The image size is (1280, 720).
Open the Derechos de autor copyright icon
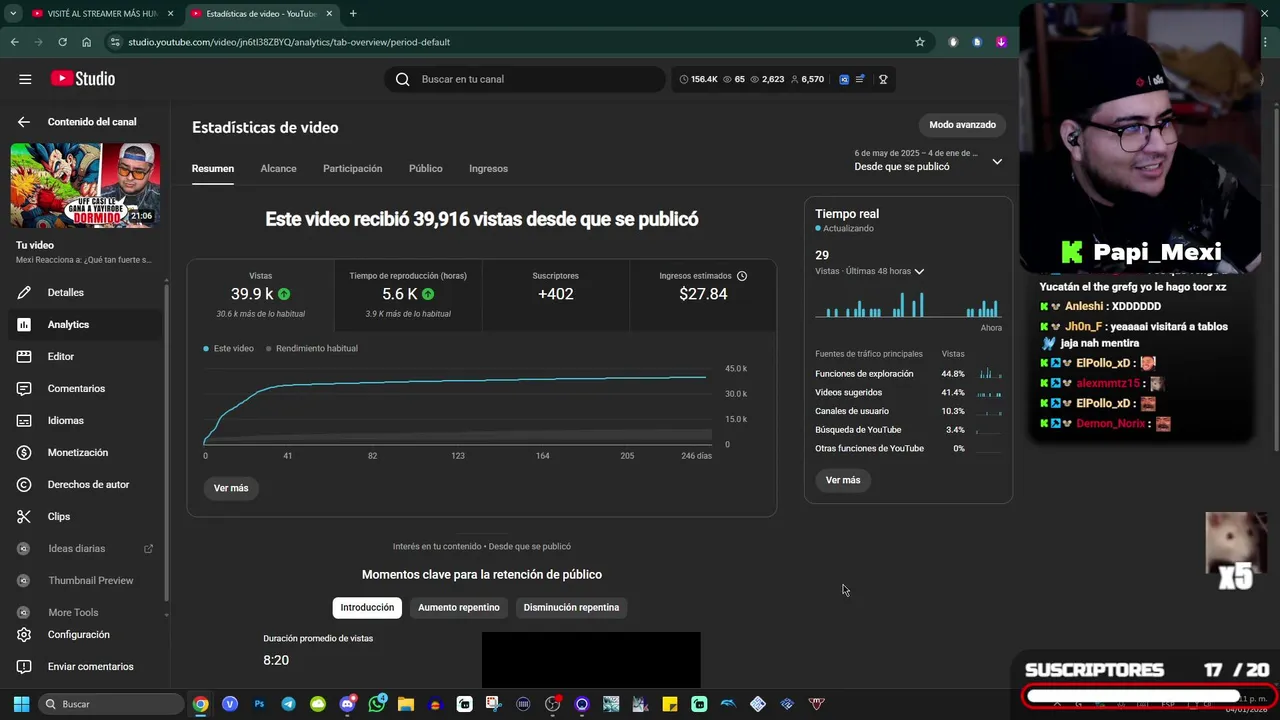click(x=24, y=484)
